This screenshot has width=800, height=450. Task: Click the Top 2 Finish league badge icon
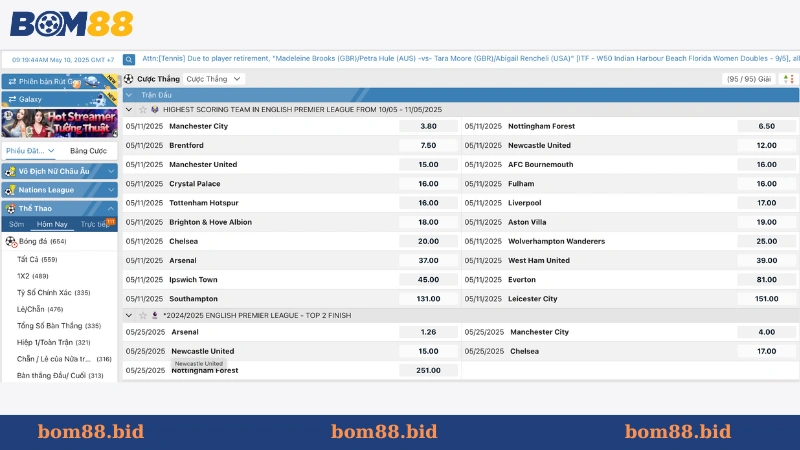(155, 315)
